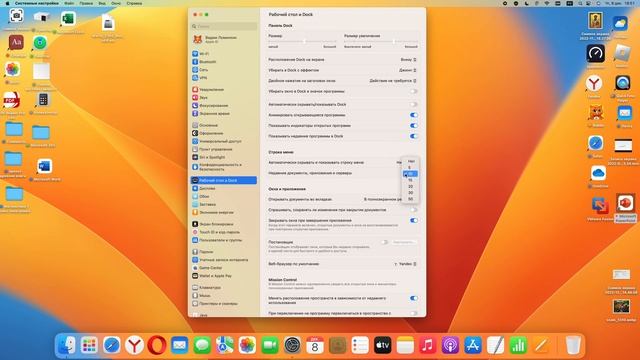Open Справка menu in the menu bar
This screenshot has width=640, height=360.
(x=134, y=3)
